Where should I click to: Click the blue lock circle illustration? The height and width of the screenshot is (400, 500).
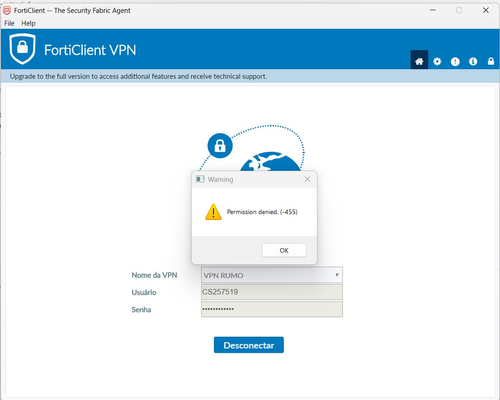click(x=220, y=146)
